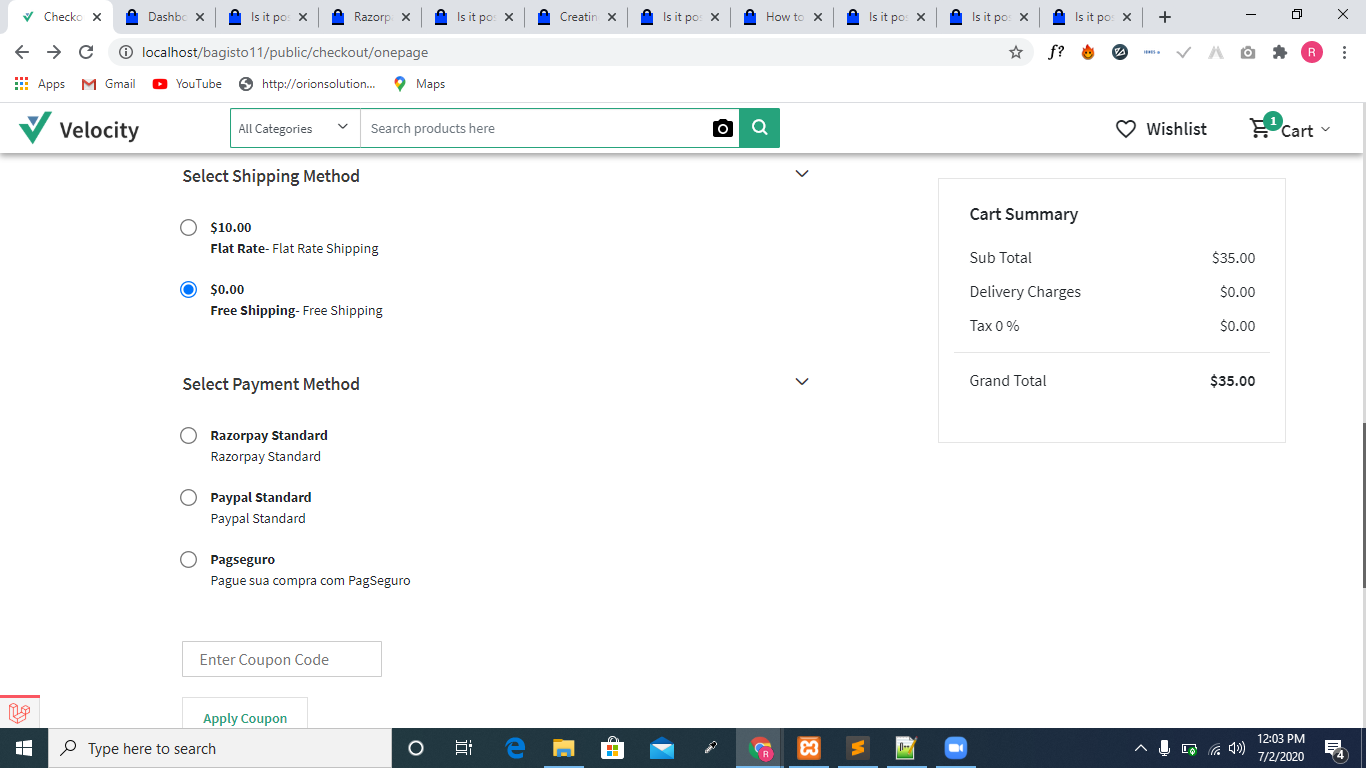The image size is (1366, 768).
Task: Open XAMPP from taskbar
Action: pos(809,748)
